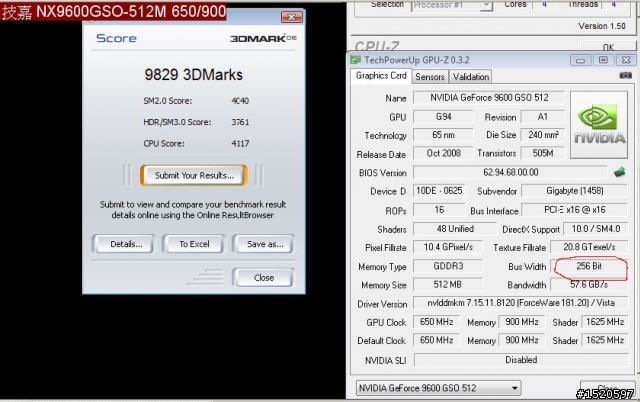Click the Revision value A1
This screenshot has height=402, width=640.
pyautogui.click(x=542, y=117)
